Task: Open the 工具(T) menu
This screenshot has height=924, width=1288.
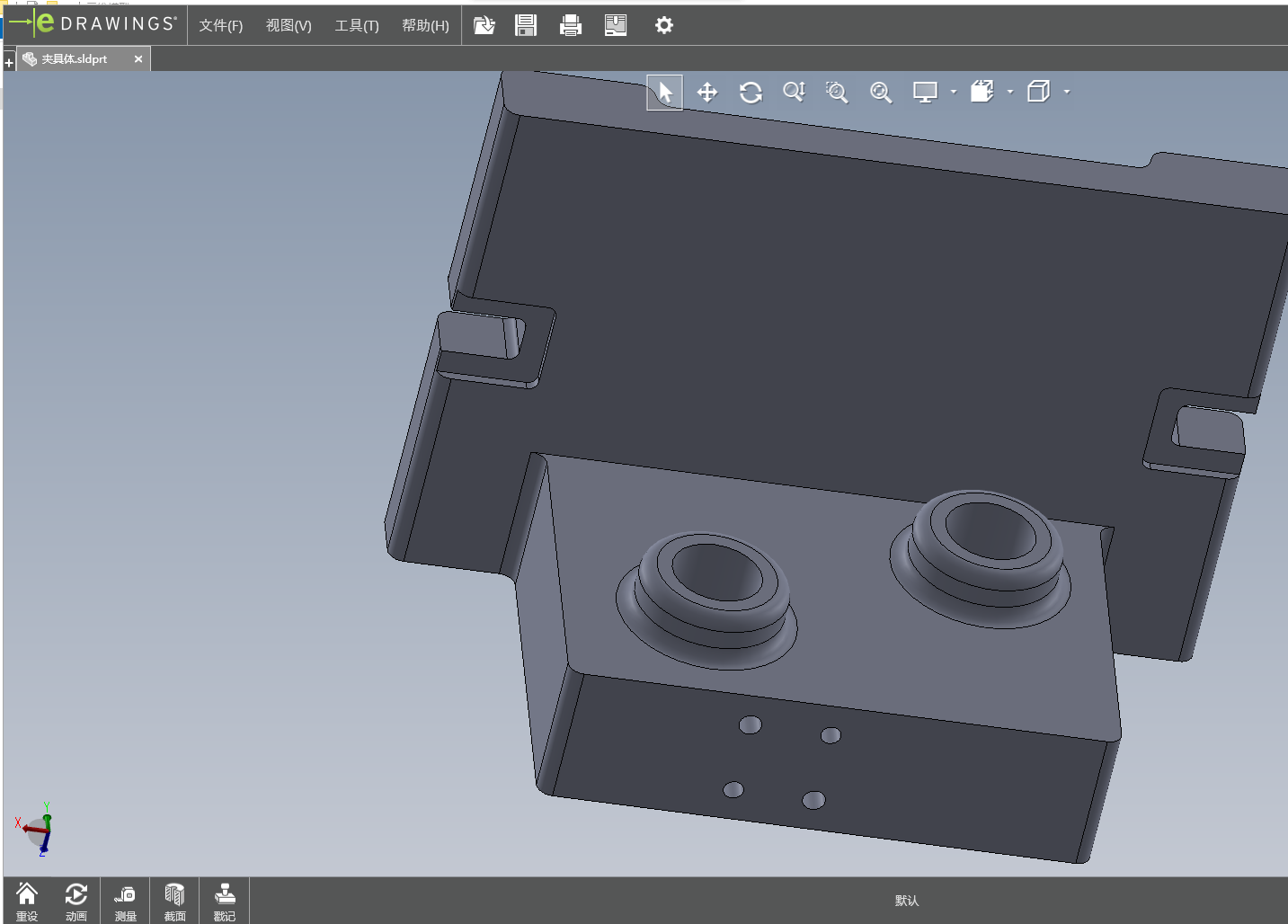Action: coord(357,25)
